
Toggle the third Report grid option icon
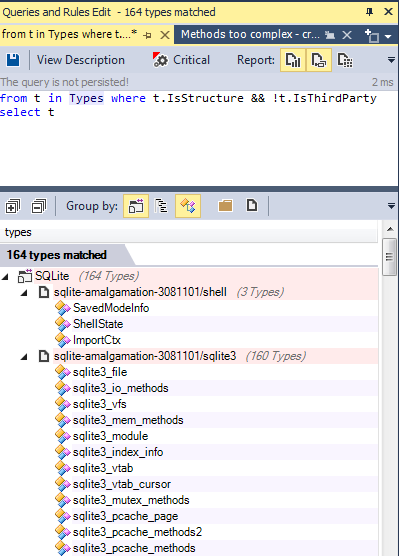pyautogui.click(x=345, y=60)
